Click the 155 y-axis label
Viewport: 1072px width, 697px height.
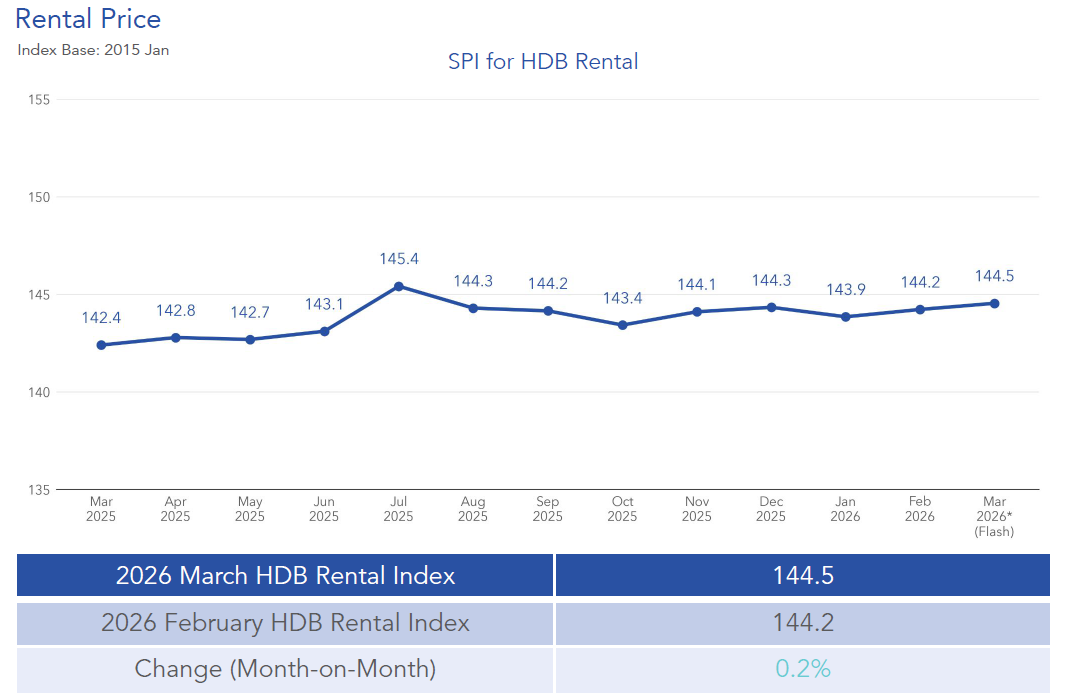tap(39, 100)
